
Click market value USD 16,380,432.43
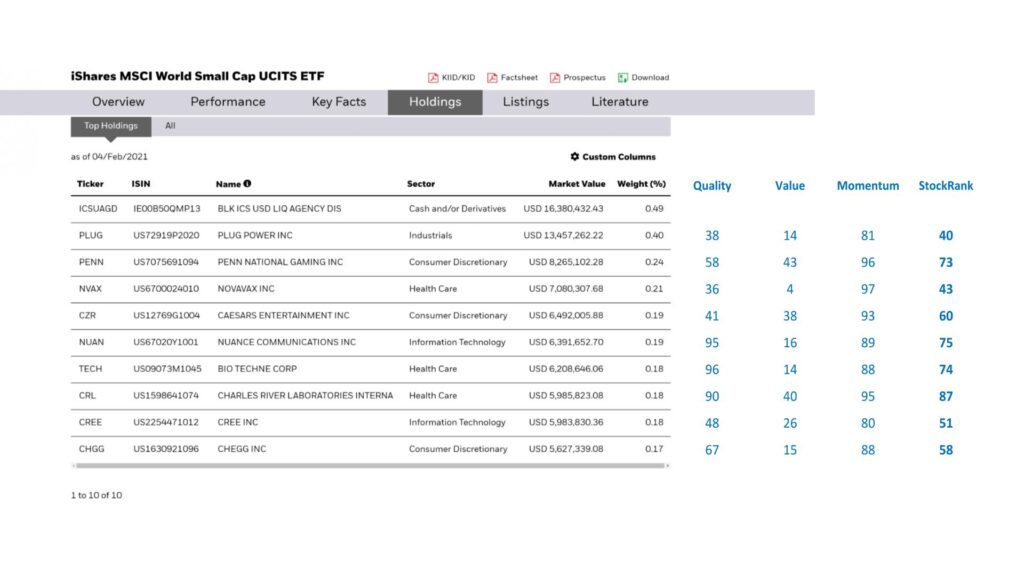[563, 209]
